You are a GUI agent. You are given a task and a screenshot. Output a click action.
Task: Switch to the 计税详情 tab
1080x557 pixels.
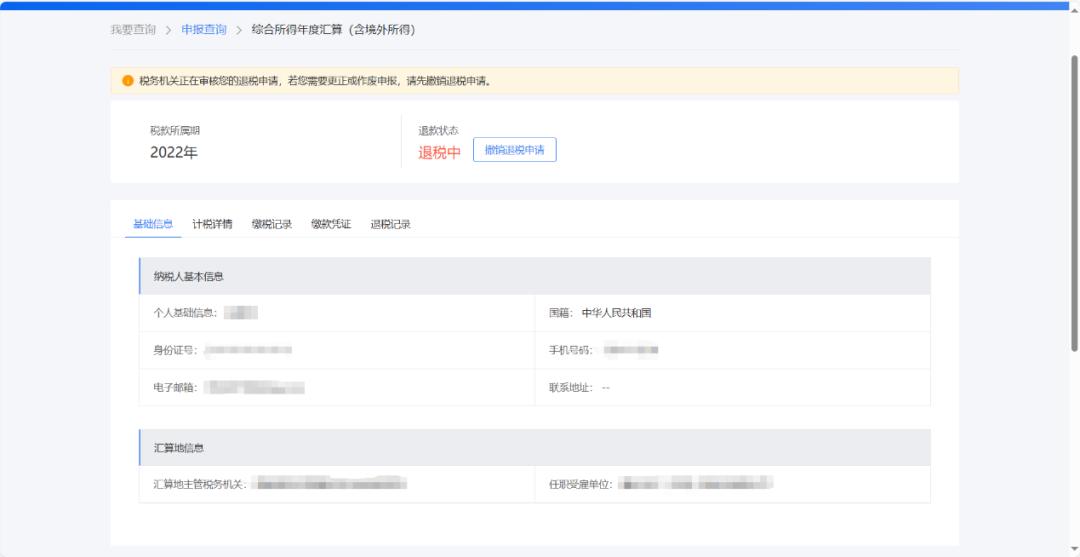pos(212,224)
